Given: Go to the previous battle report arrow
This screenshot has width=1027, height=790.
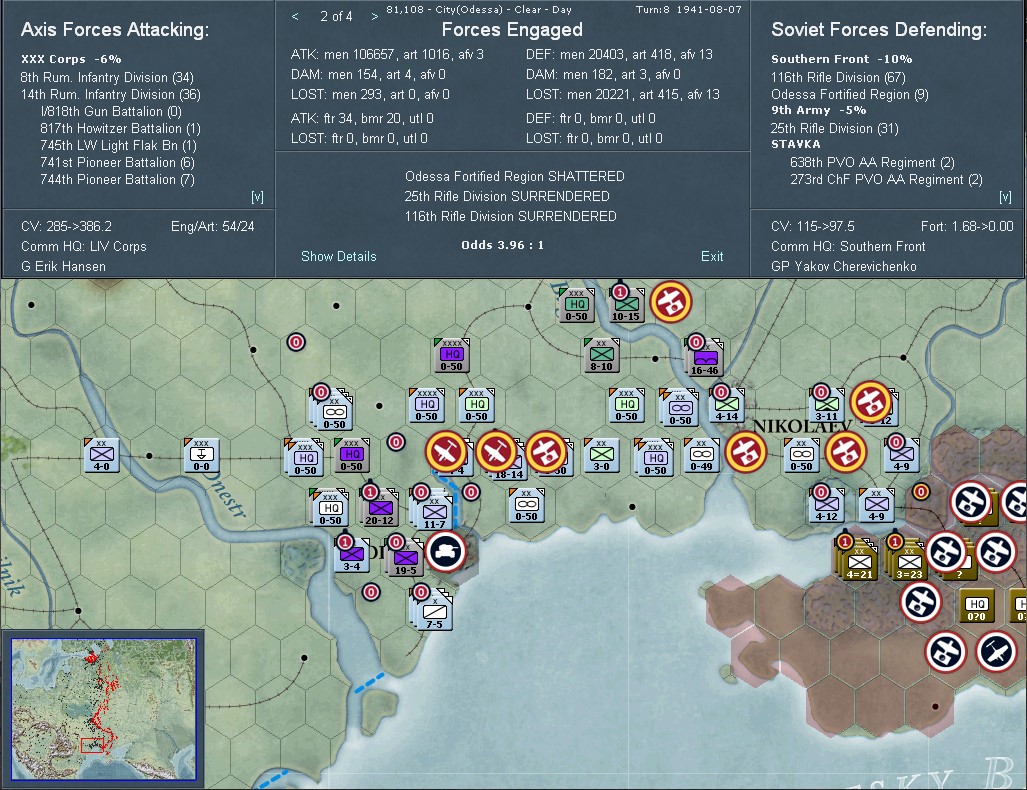Looking at the screenshot, I should point(295,16).
